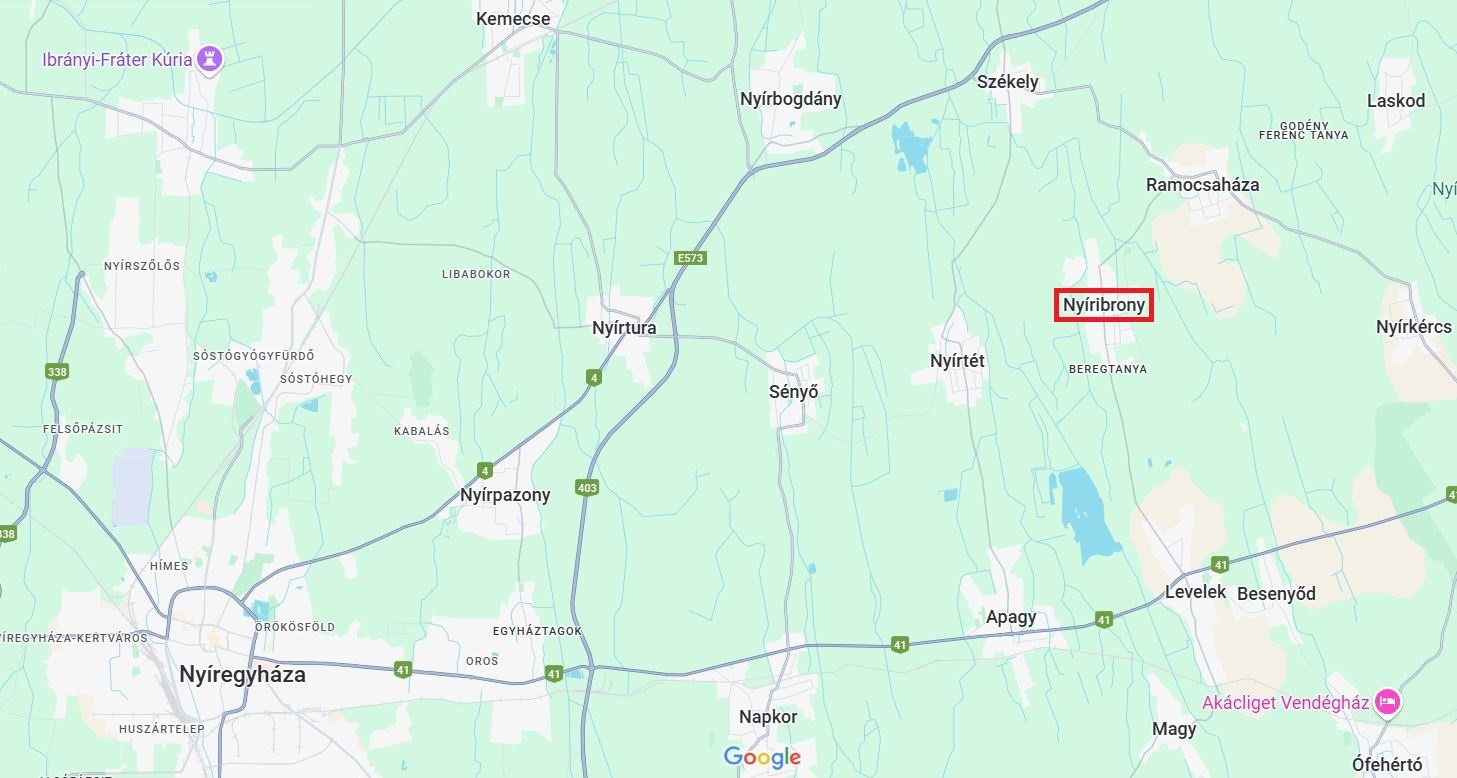The width and height of the screenshot is (1457, 778).
Task: Select the Ramocsaháza village label
Action: [1203, 185]
